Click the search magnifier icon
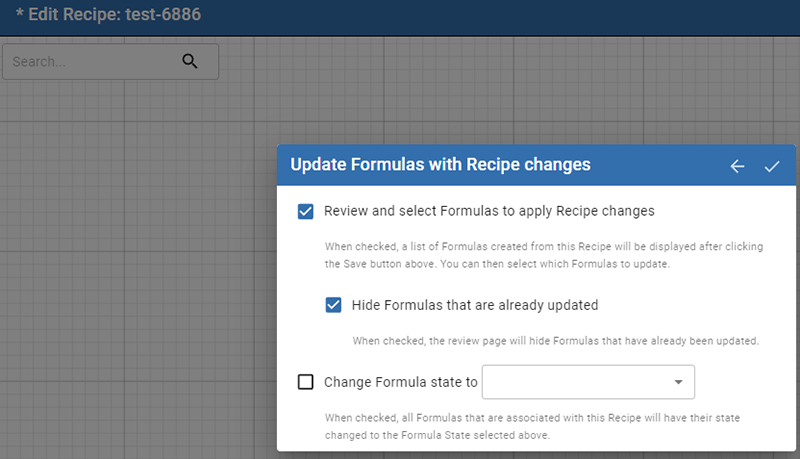800x459 pixels. coord(190,62)
